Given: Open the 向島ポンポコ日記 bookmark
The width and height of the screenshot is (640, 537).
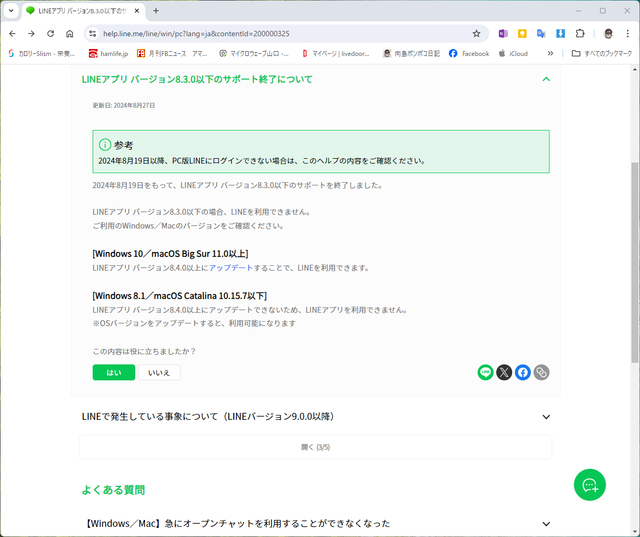Looking at the screenshot, I should point(411,53).
